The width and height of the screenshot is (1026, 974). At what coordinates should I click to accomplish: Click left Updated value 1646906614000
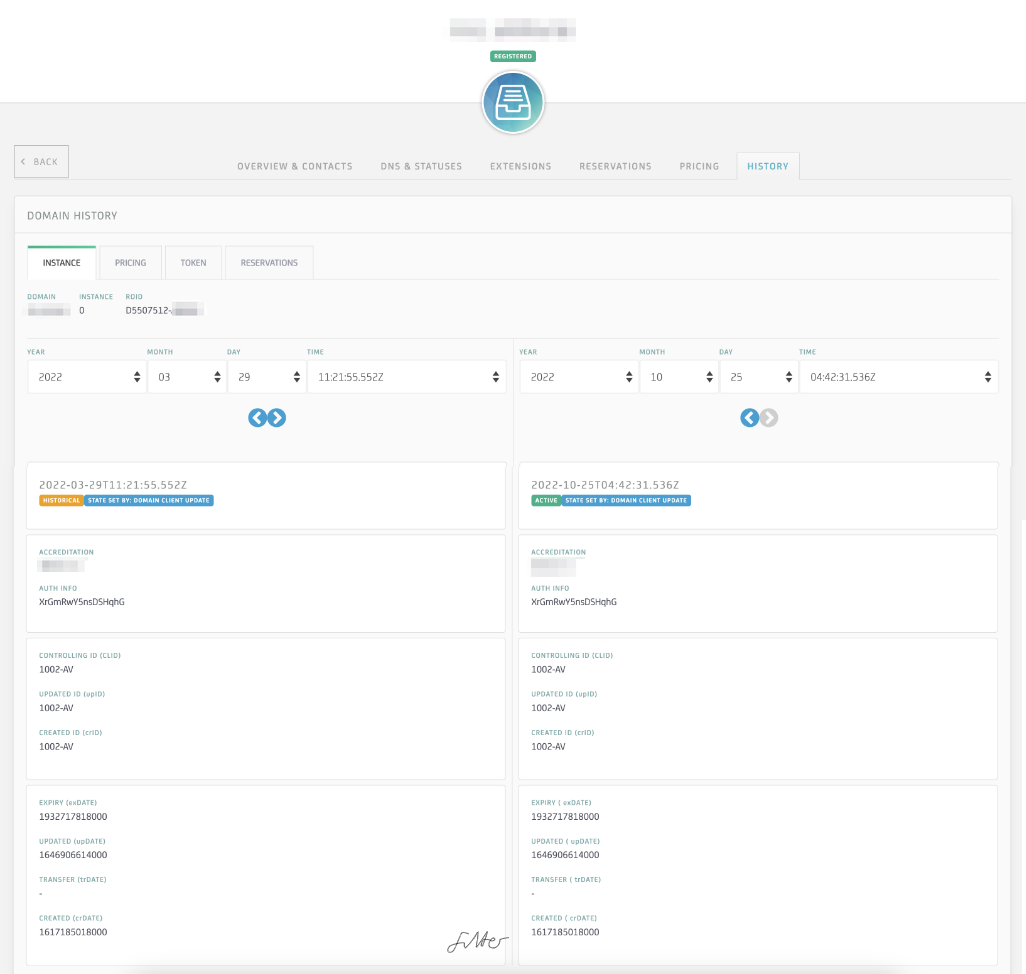[x=73, y=855]
